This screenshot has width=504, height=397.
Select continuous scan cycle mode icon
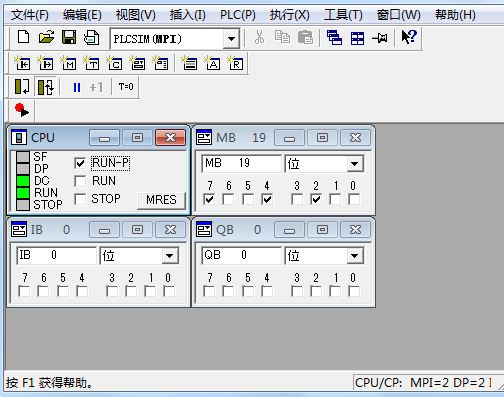tap(46, 87)
